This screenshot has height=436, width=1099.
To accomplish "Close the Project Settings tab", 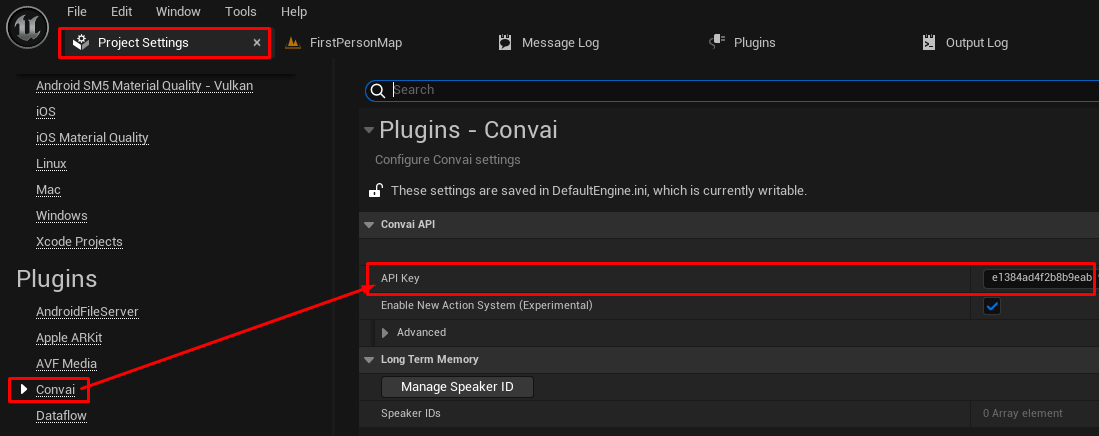I will 257,43.
